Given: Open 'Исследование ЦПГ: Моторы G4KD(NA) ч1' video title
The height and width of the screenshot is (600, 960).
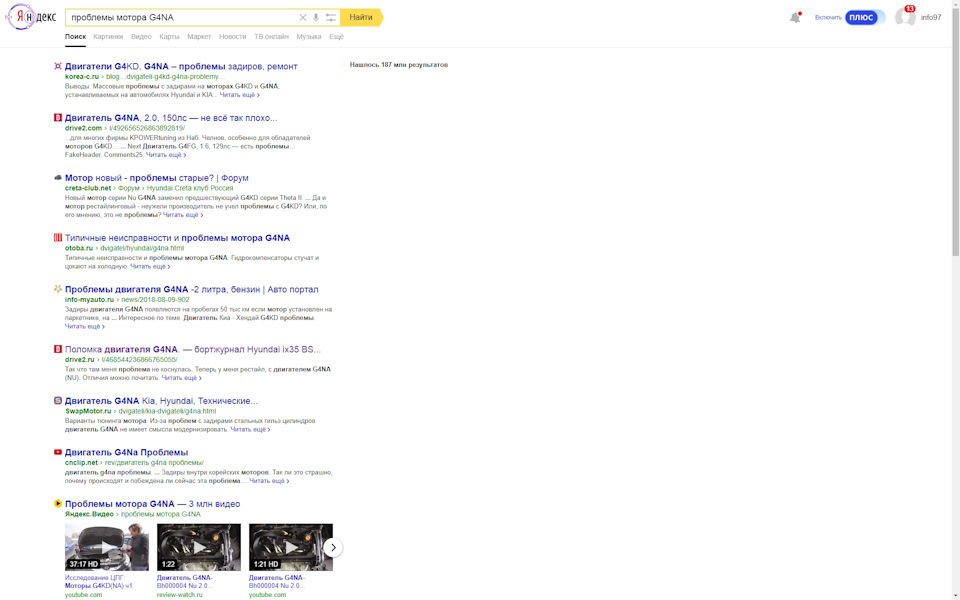Looking at the screenshot, I should (x=99, y=582).
